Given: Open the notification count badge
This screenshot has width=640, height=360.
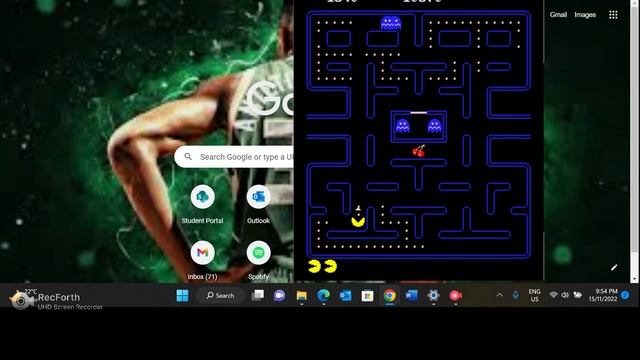Looking at the screenshot, I should (625, 295).
